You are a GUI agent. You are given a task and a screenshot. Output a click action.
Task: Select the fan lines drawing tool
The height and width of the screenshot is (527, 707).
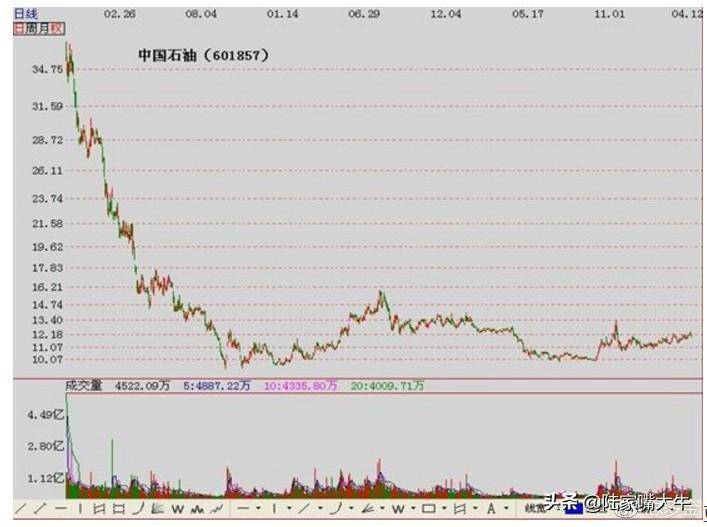coord(157,509)
